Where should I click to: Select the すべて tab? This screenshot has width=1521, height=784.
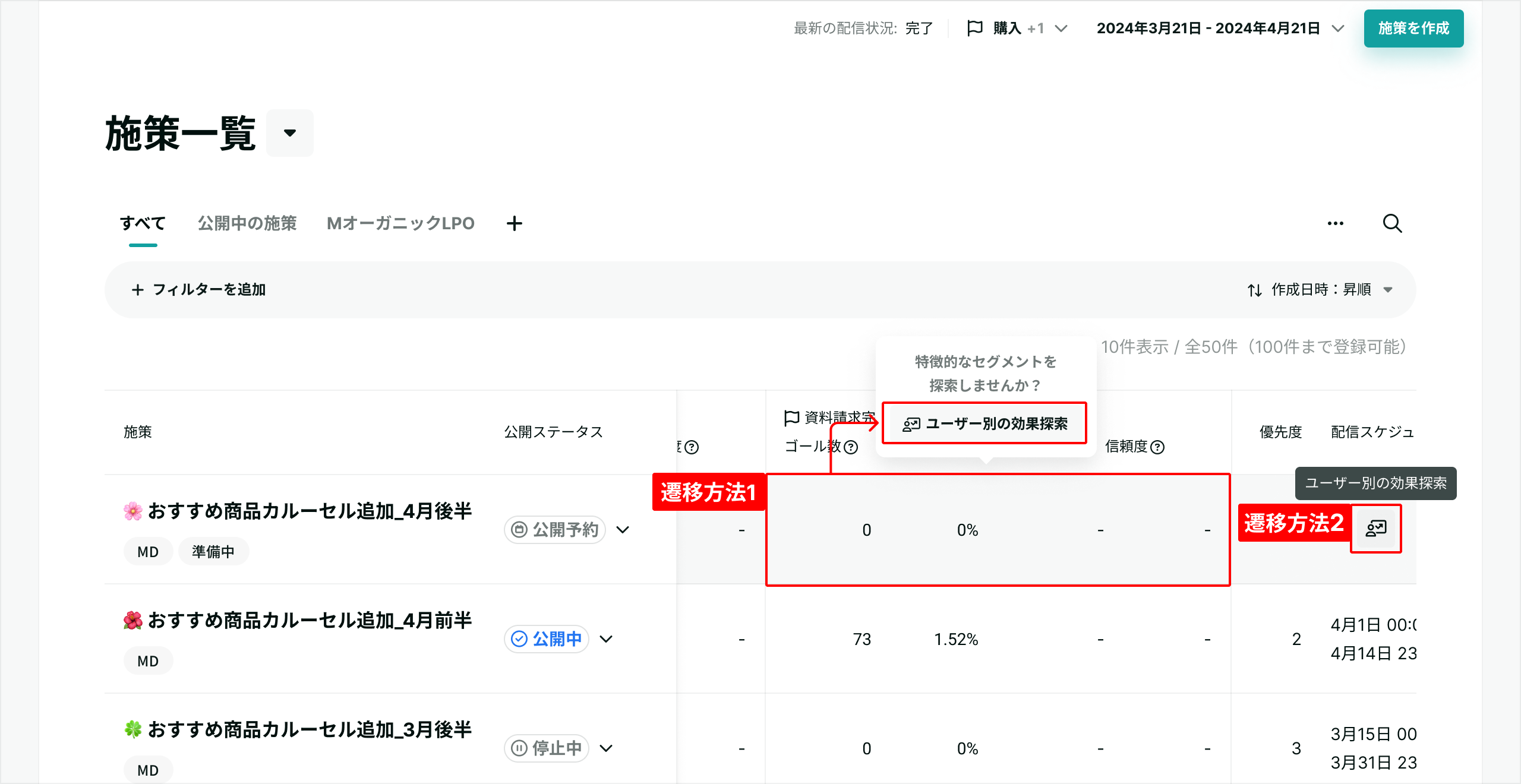tap(143, 223)
